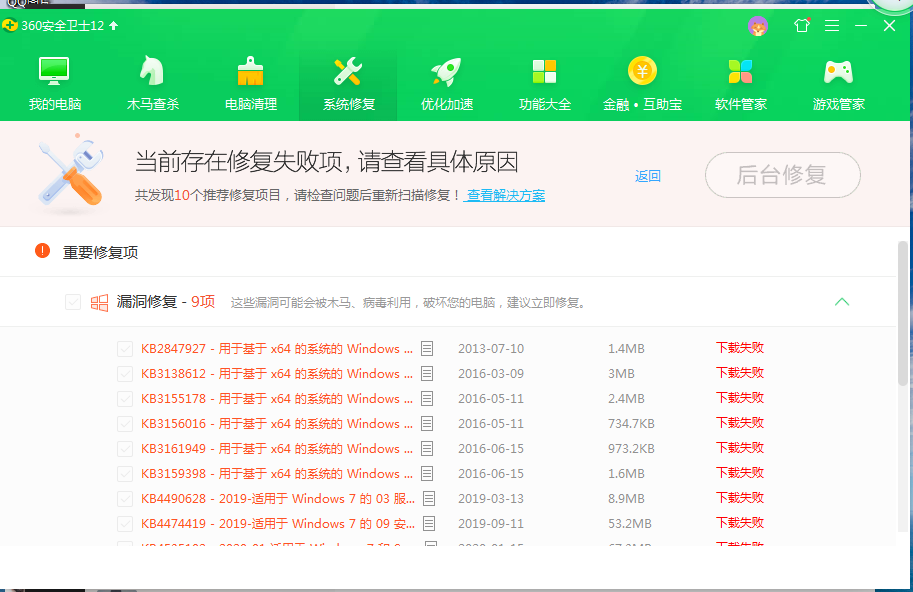Click 下载失败 status for KB2847927
Image resolution: width=913 pixels, height=592 pixels.
click(739, 348)
